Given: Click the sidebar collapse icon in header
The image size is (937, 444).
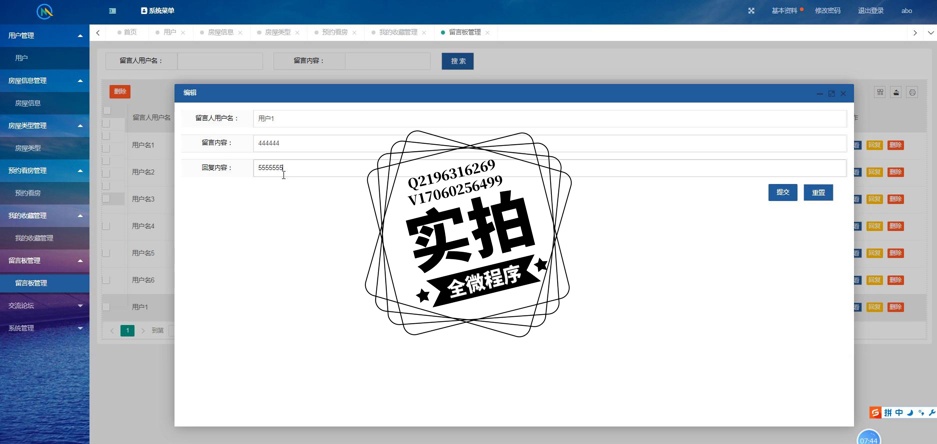Looking at the screenshot, I should point(112,11).
